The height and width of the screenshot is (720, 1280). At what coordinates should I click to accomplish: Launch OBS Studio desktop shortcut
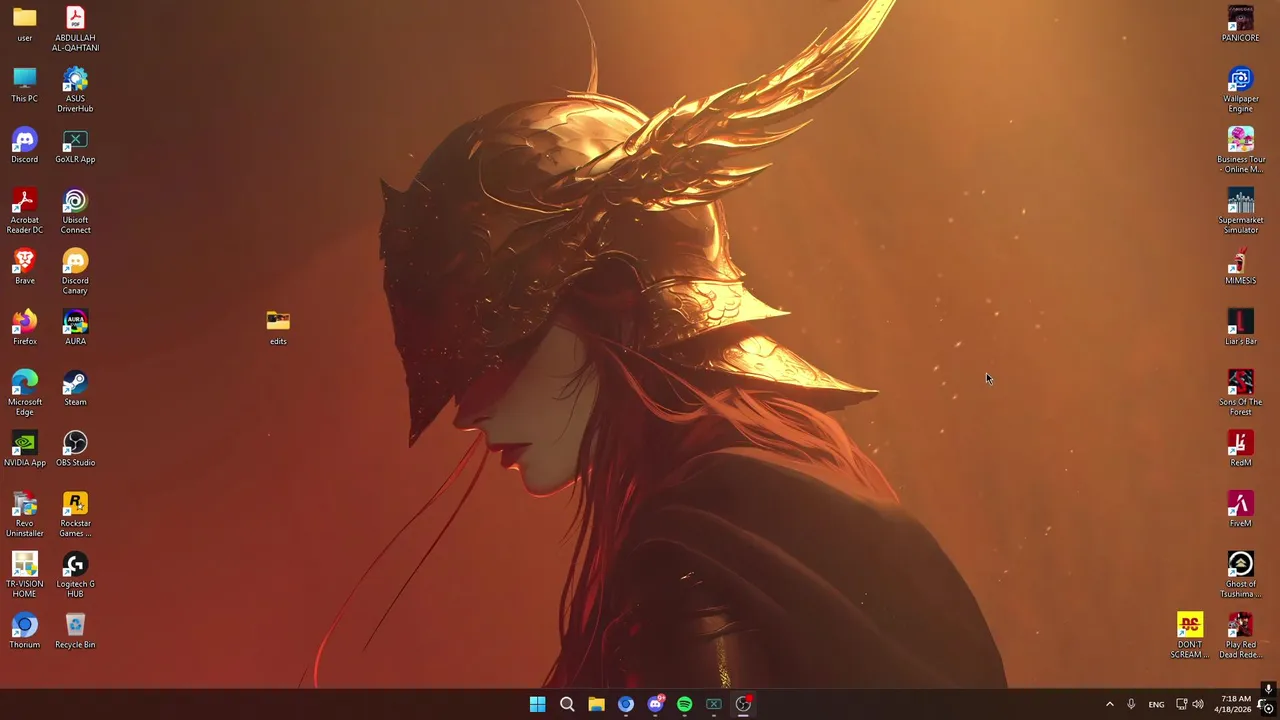click(x=75, y=449)
